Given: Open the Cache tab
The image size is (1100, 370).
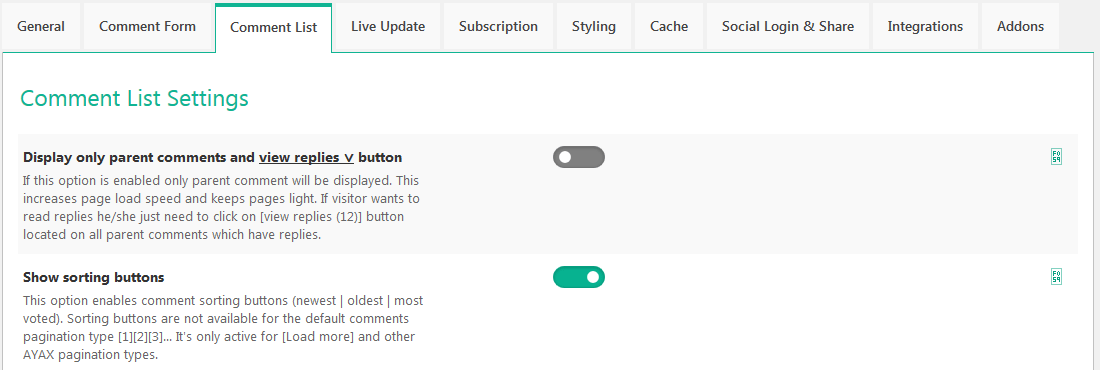Looking at the screenshot, I should [669, 27].
